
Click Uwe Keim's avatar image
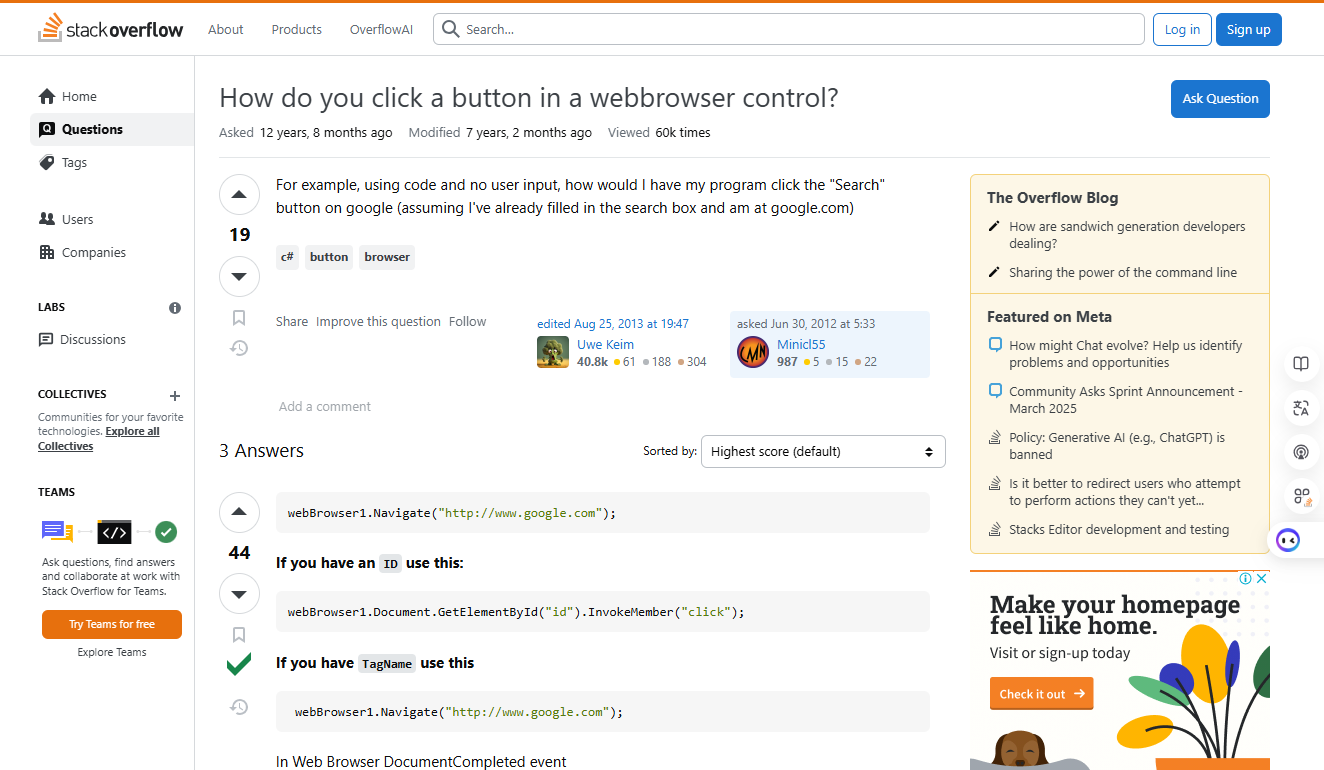pyautogui.click(x=553, y=352)
